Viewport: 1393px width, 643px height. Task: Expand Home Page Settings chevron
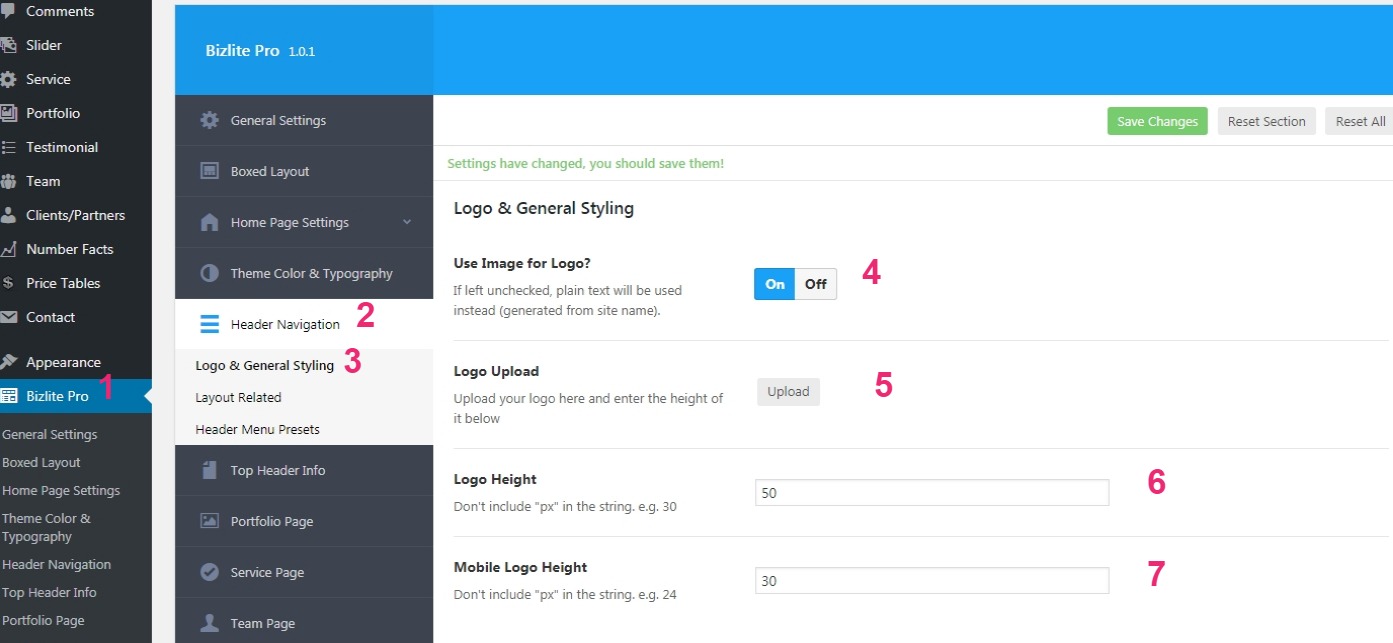pos(407,222)
